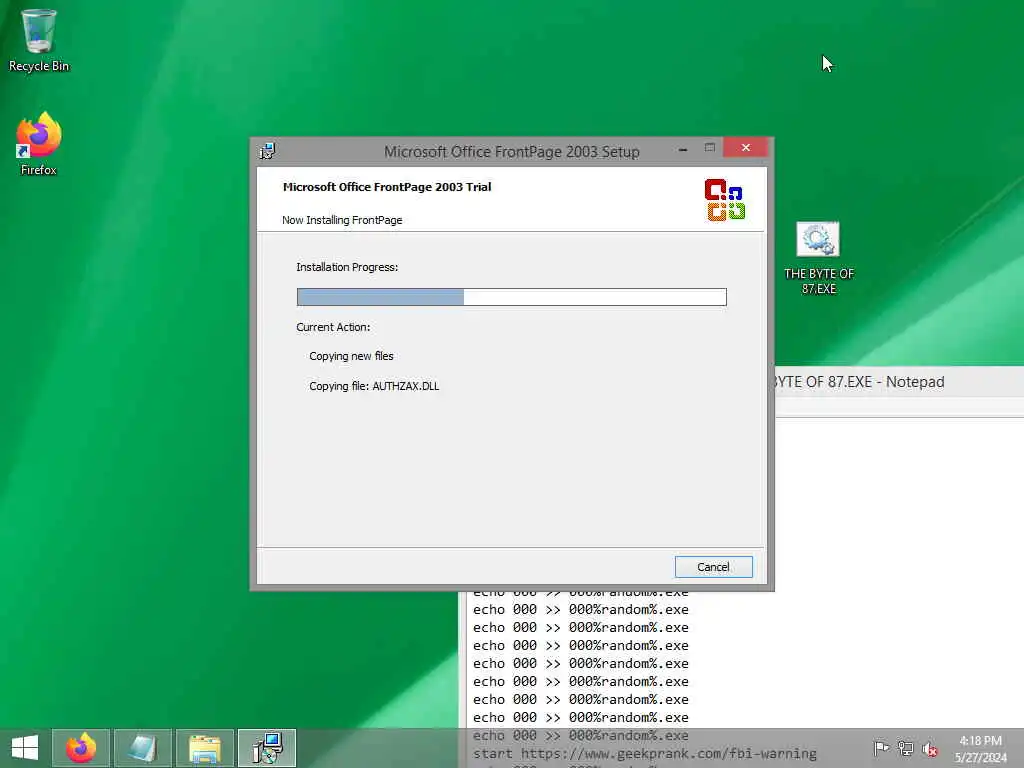Viewport: 1024px width, 768px height.
Task: Select THE BYTE OF 87.EXE desktop file
Action: point(818,258)
